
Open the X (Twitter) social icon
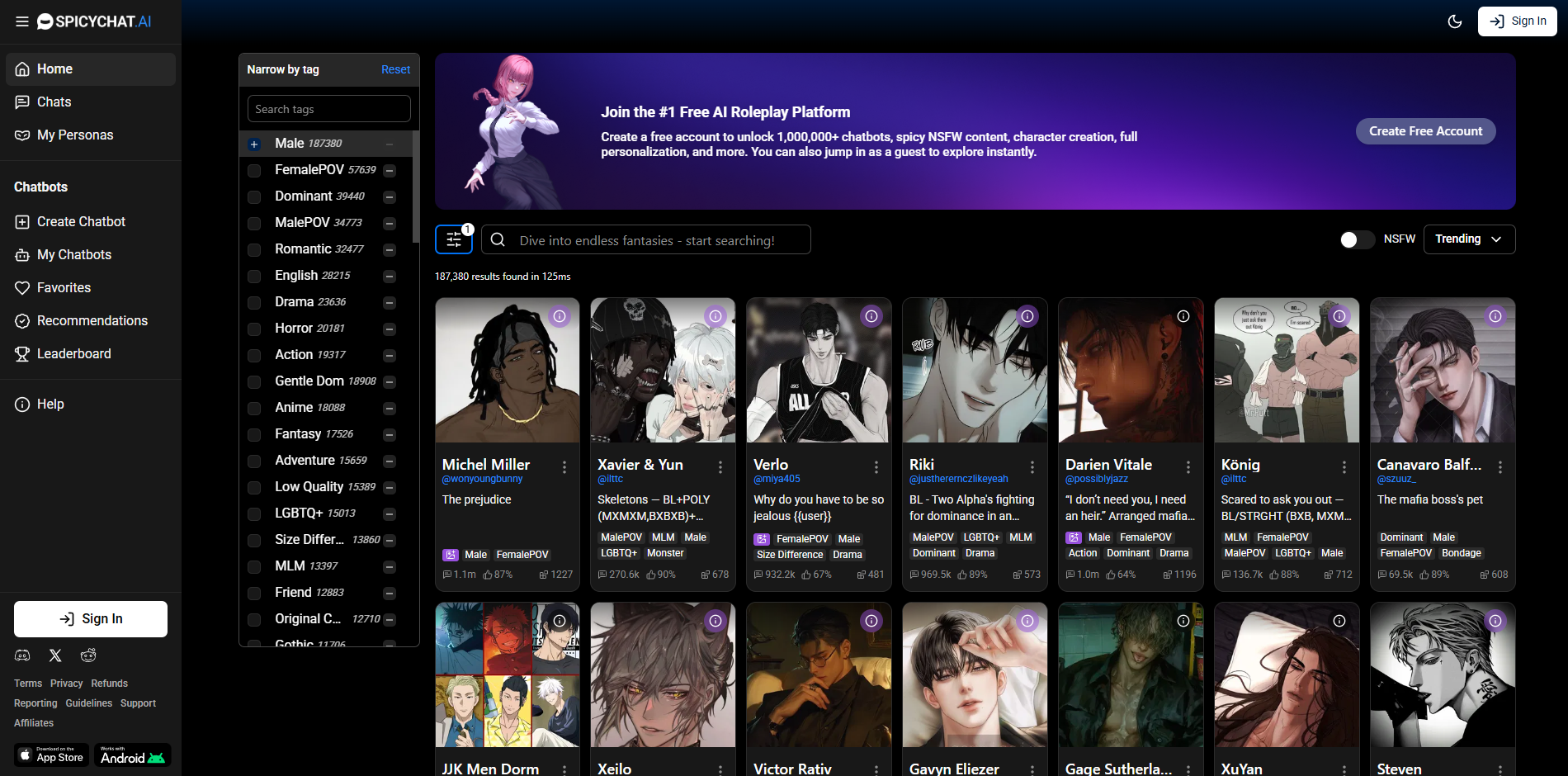pos(55,655)
